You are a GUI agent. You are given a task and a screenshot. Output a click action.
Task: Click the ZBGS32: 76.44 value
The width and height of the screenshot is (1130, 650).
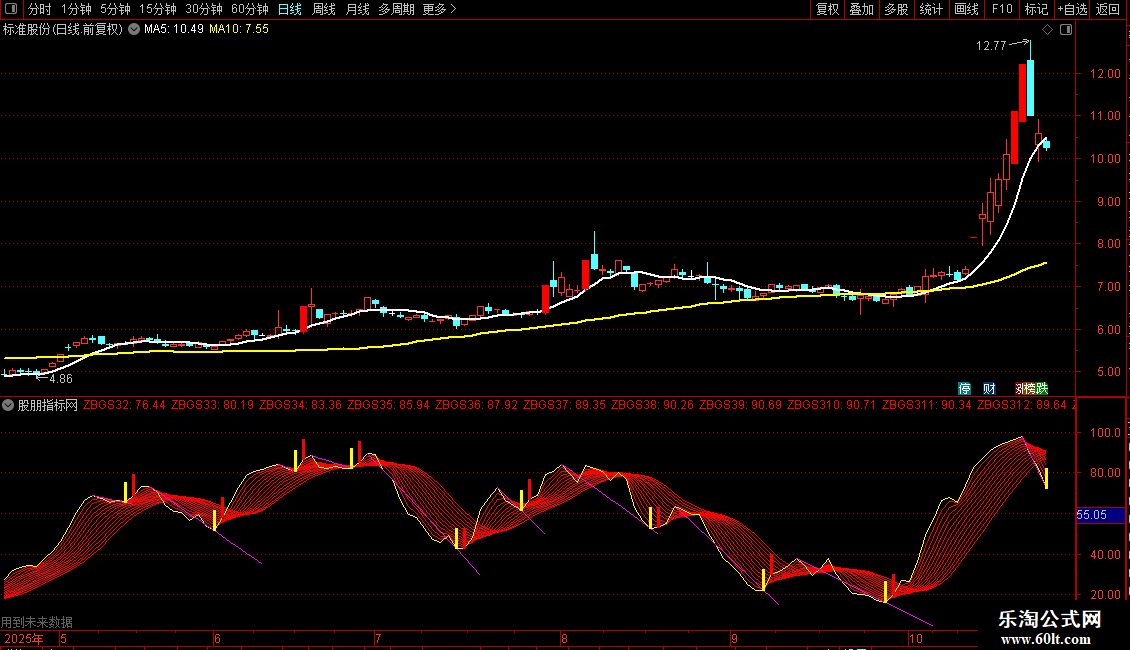click(x=124, y=405)
